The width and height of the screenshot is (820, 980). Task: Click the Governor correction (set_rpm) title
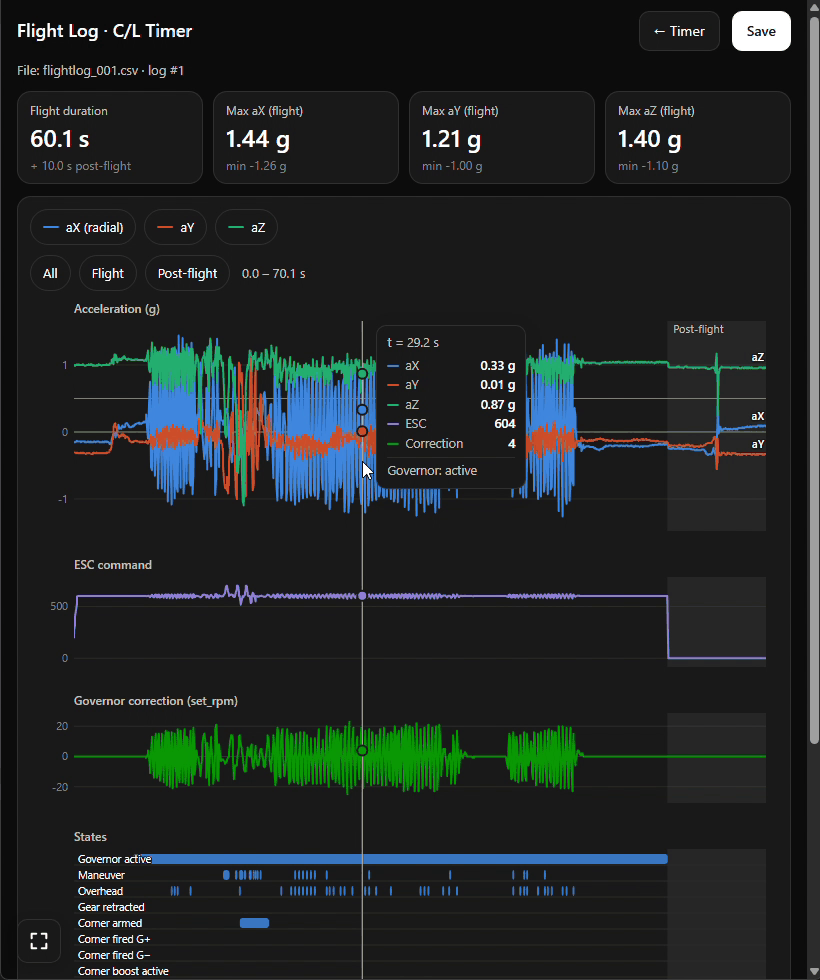[156, 701]
